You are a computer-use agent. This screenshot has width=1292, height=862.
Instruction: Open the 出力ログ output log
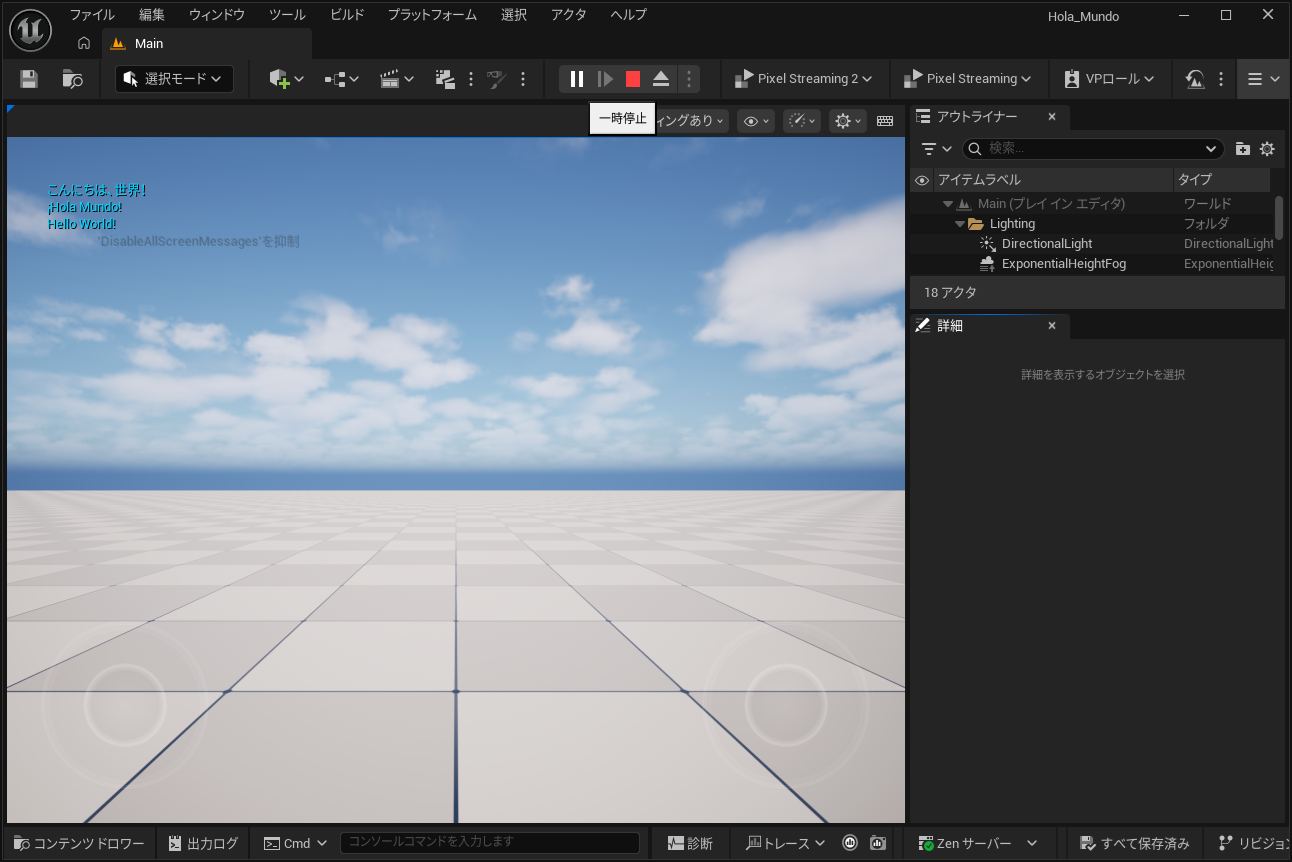click(203, 843)
